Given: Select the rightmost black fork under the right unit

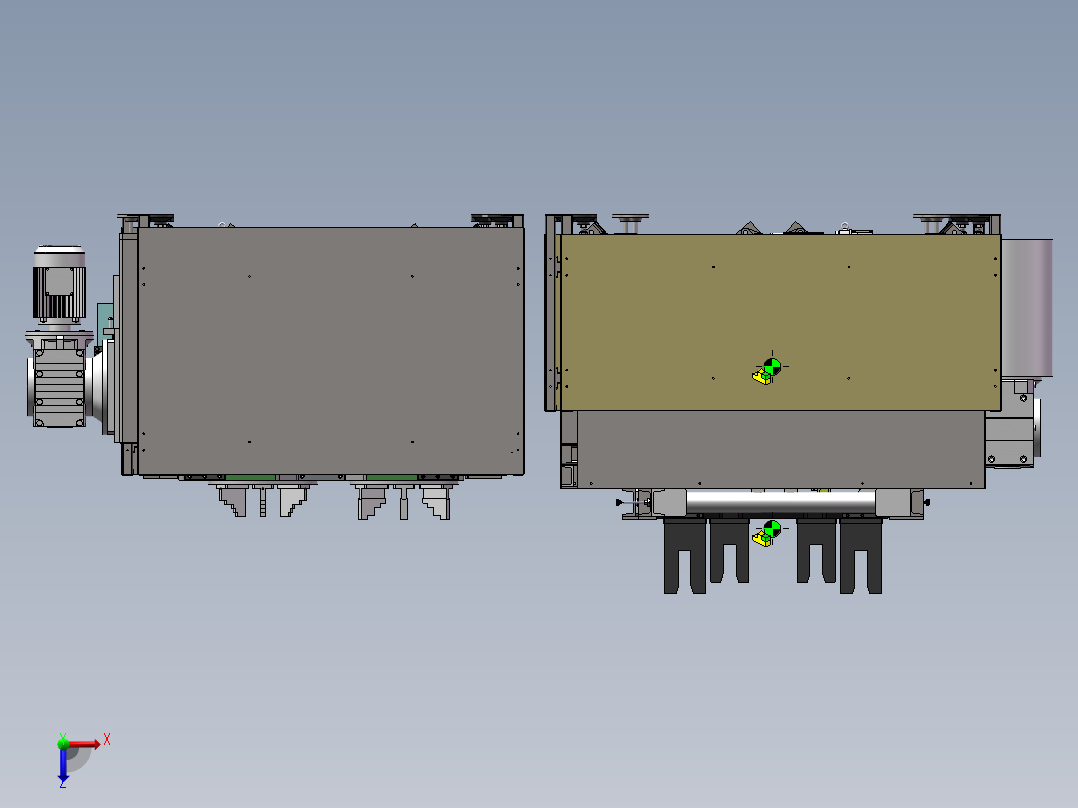Looking at the screenshot, I should click(861, 556).
